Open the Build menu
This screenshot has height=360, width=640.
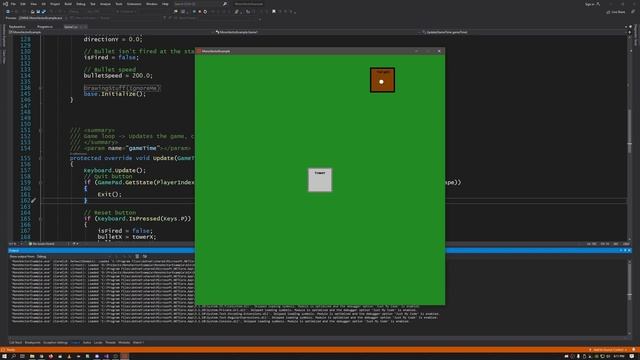(x=68, y=4)
